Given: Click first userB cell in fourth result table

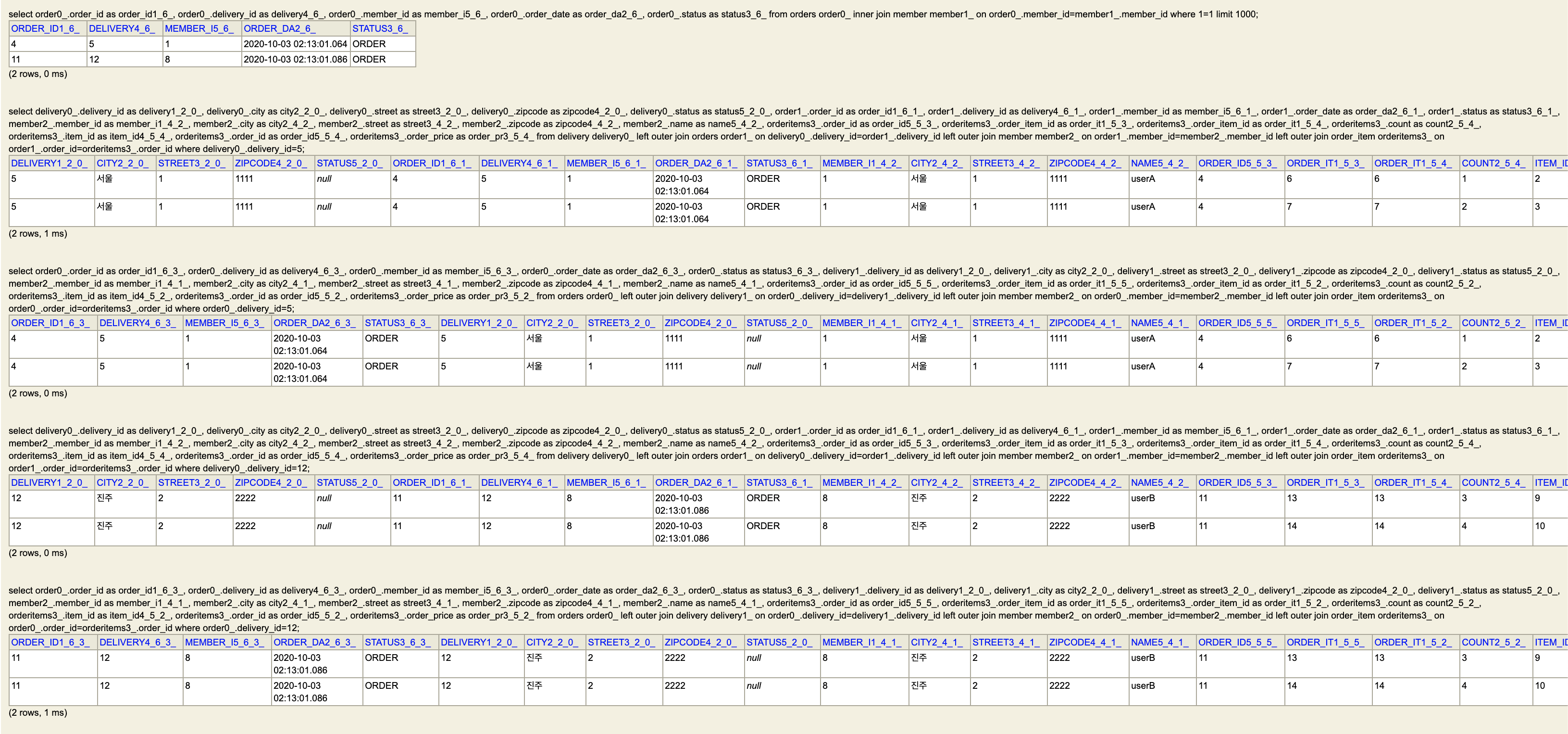Looking at the screenshot, I should [1143, 498].
